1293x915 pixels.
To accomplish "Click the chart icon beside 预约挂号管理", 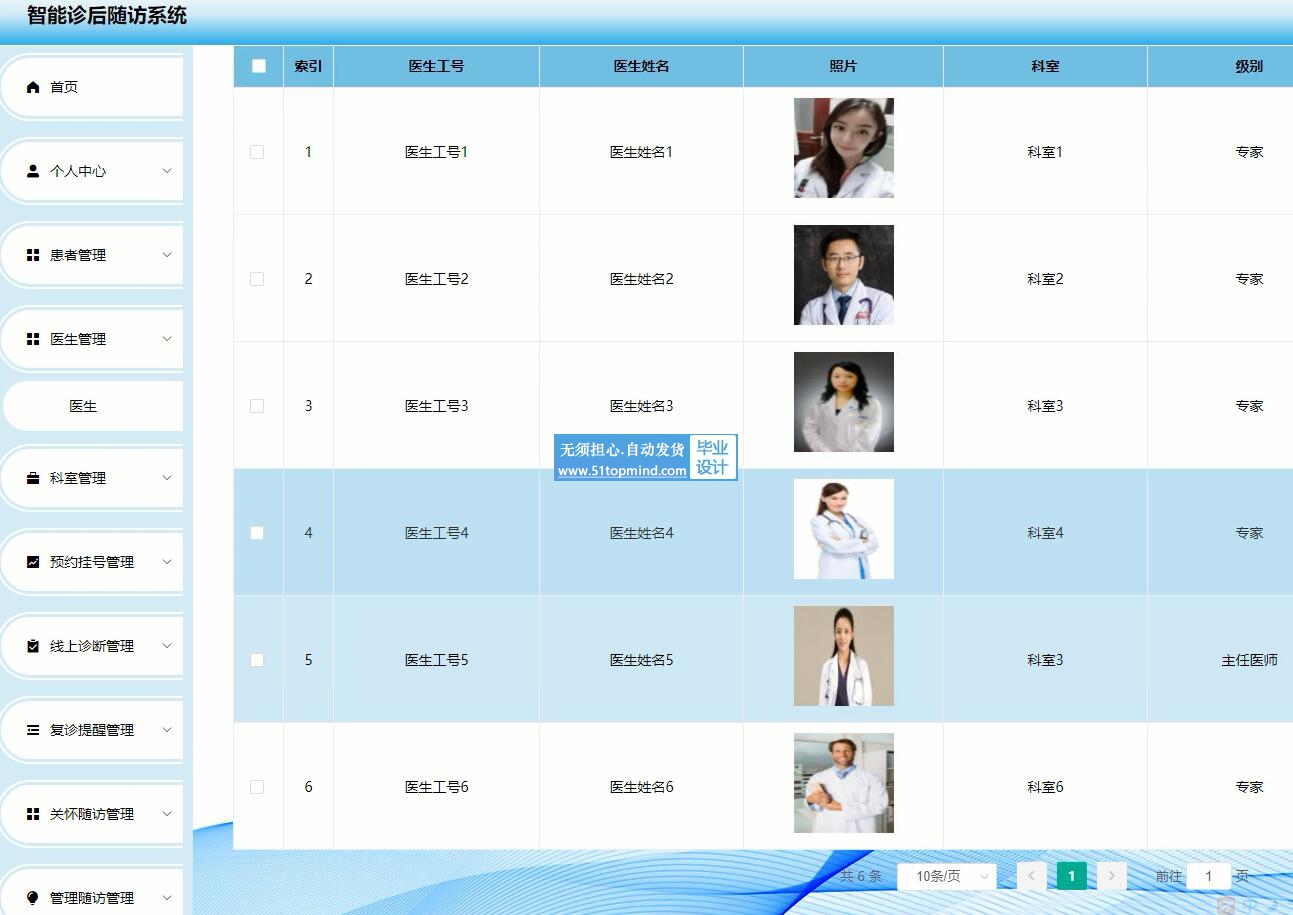I will point(33,562).
